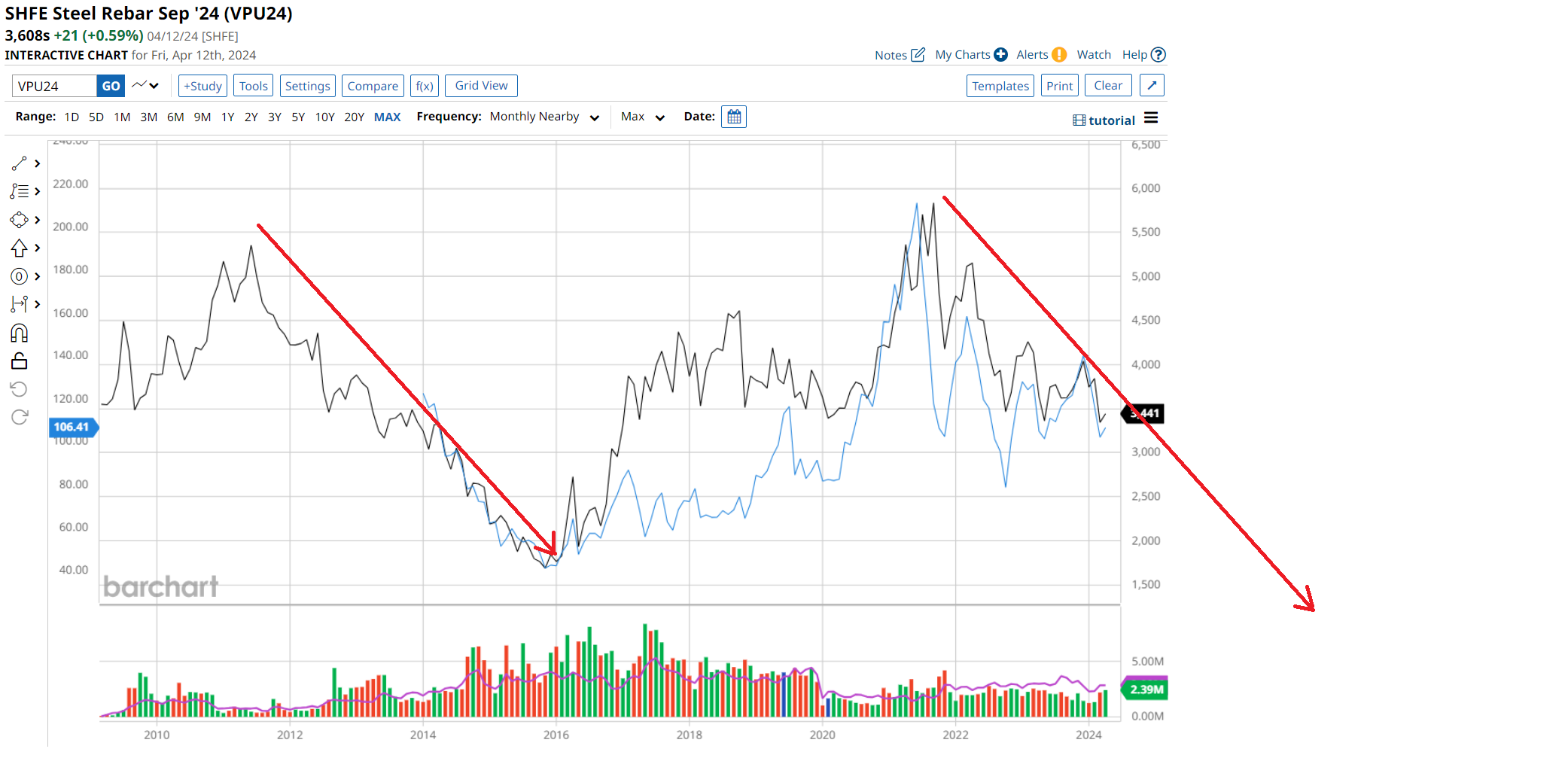Expand the Fibonacci tool options arrow
1568x758 pixels.
[x=38, y=192]
